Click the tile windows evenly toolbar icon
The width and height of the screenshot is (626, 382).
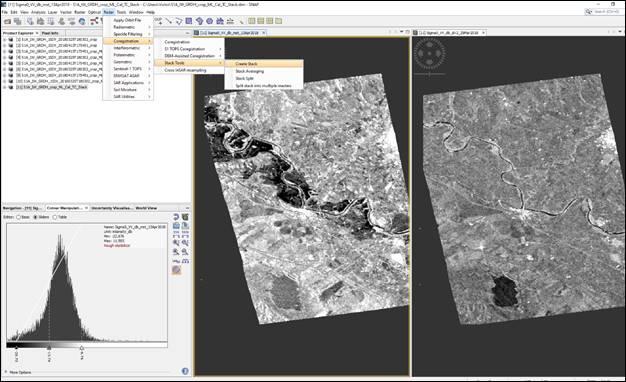pyautogui.click(x=252, y=21)
